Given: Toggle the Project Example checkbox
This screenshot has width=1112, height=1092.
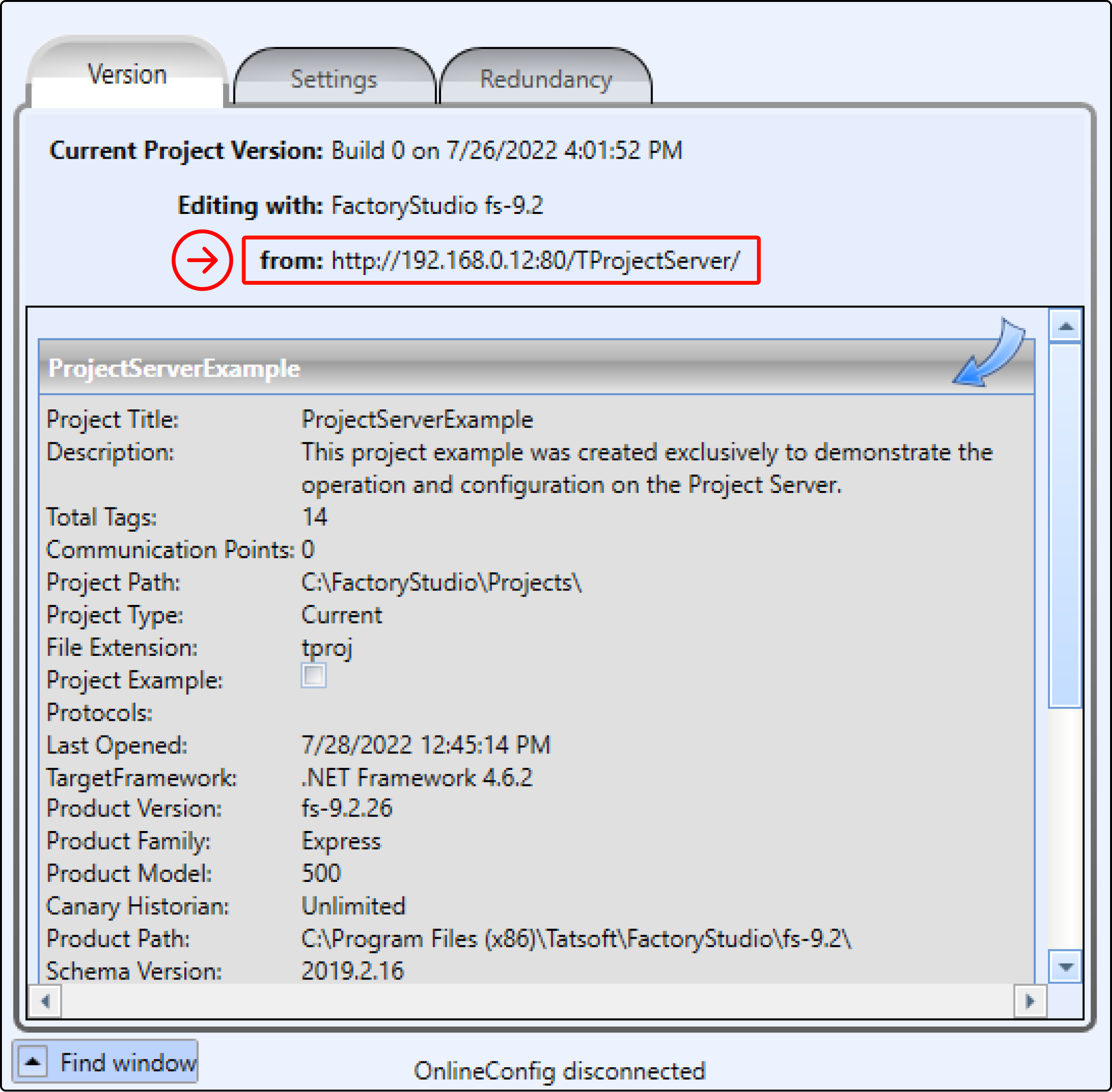Looking at the screenshot, I should (314, 676).
